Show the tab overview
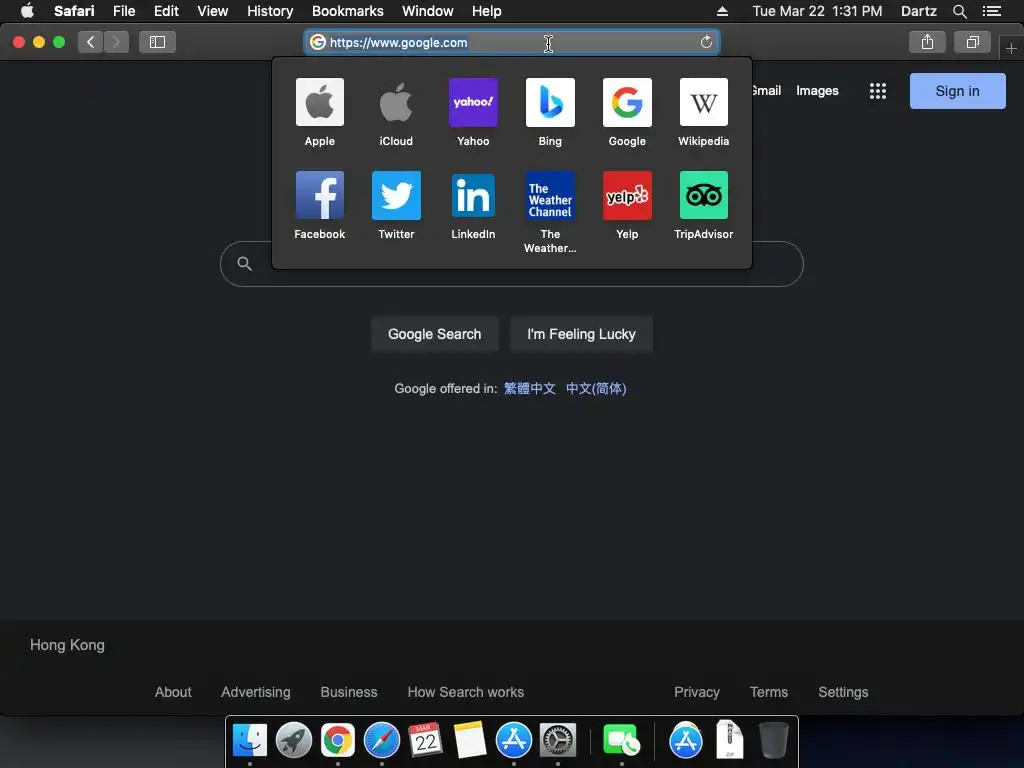Screen dimensions: 1024x768 pos(972,42)
